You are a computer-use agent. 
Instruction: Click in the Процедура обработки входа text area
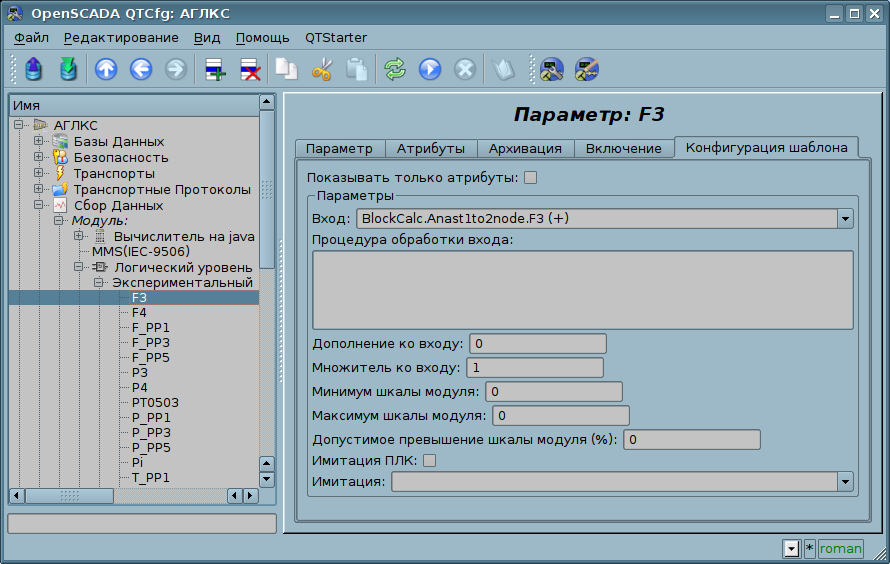click(583, 290)
